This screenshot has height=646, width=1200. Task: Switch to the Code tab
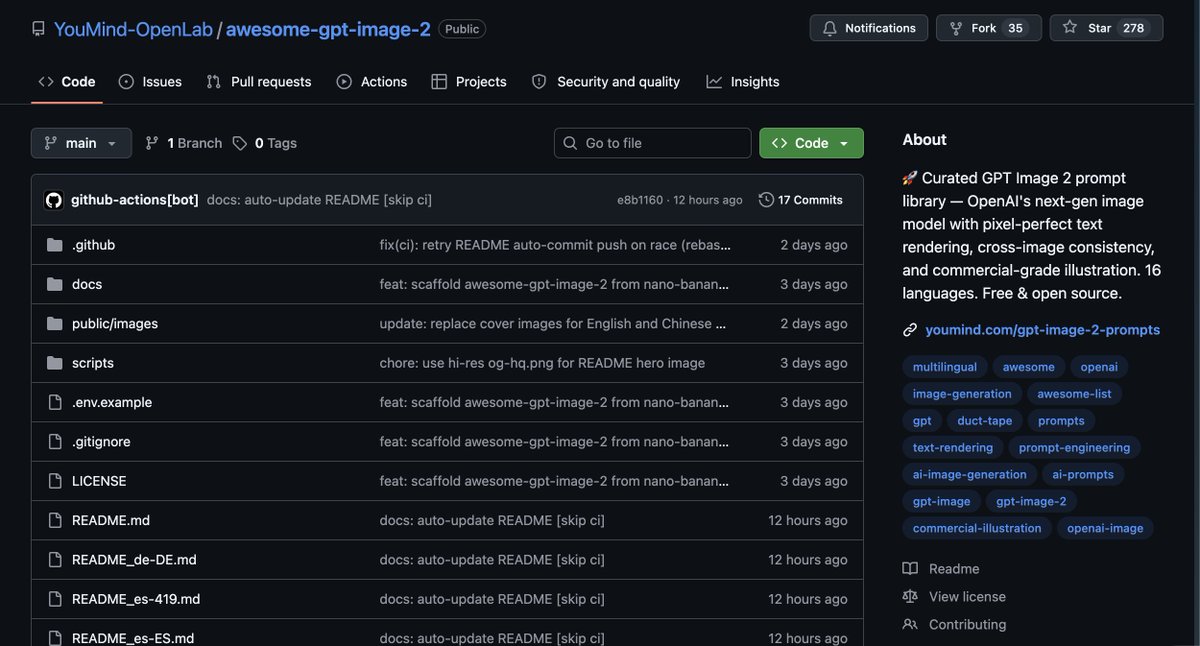click(x=67, y=82)
